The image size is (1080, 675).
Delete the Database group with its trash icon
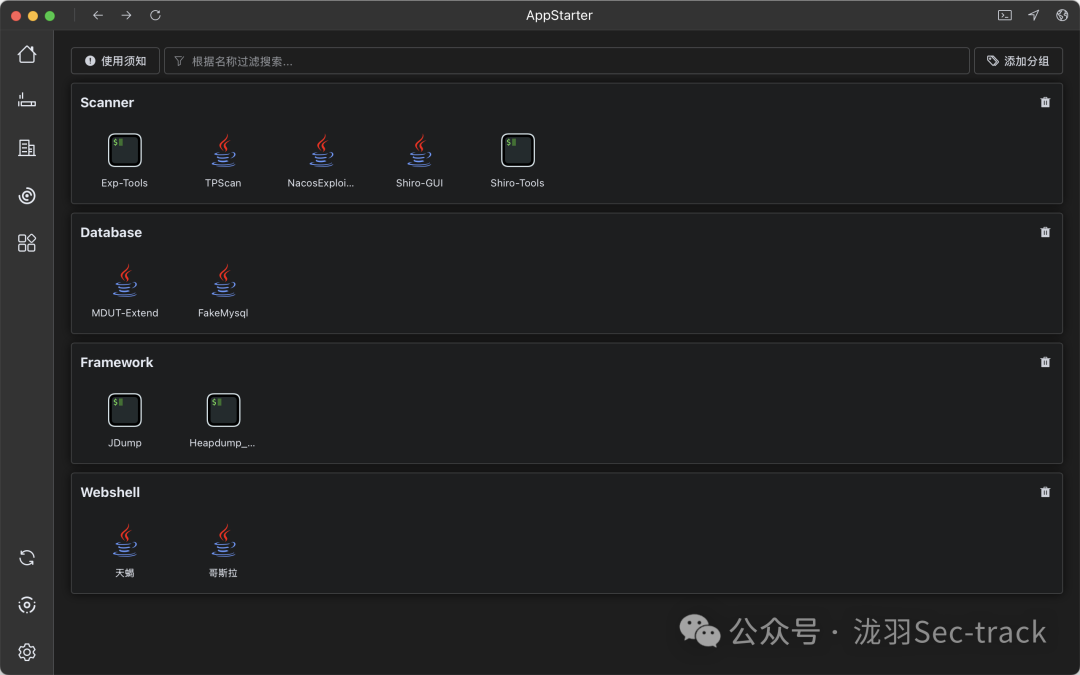[x=1045, y=232]
